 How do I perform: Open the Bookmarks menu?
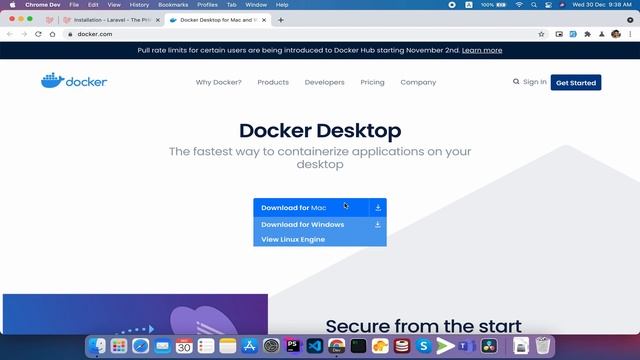coord(173,5)
